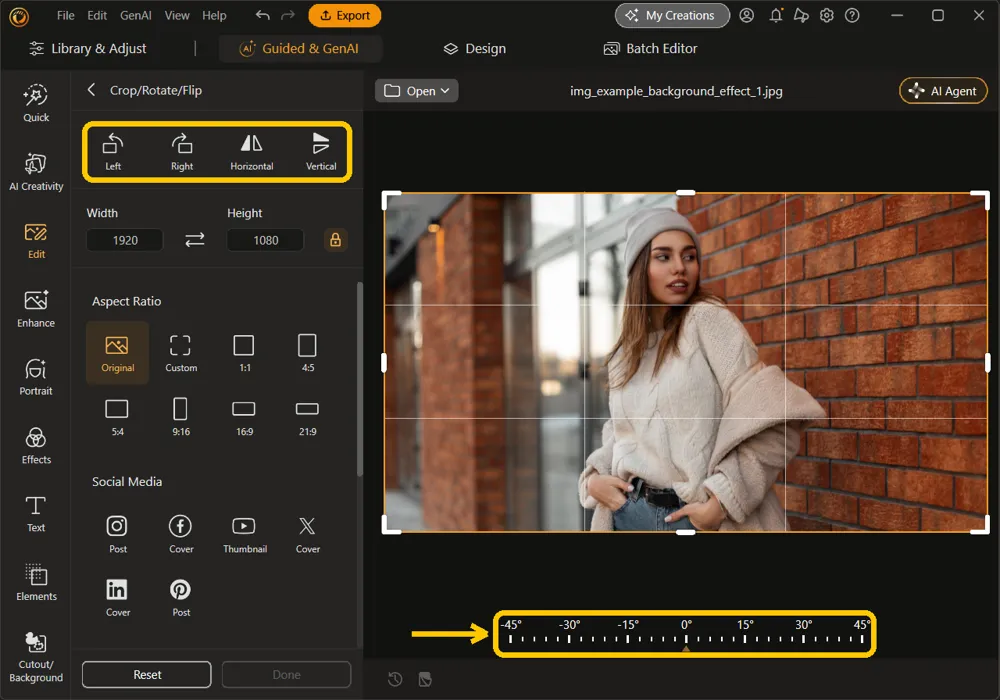Open the Effects sidebar section
Image resolution: width=1000 pixels, height=700 pixels.
(x=36, y=446)
